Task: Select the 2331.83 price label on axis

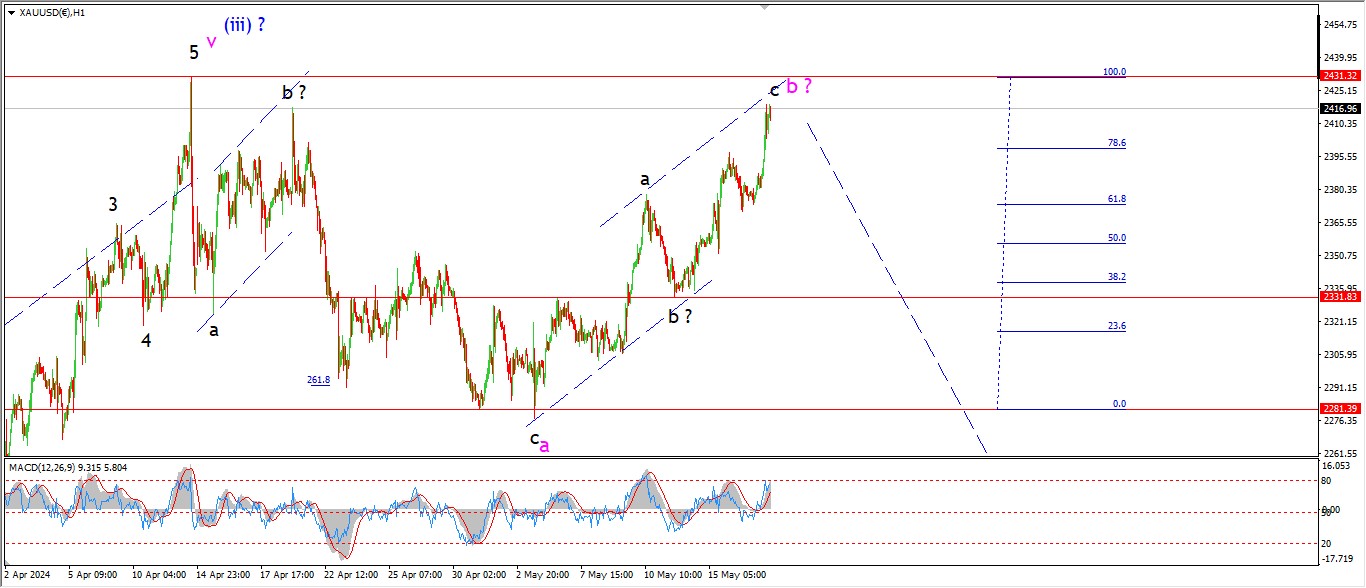Action: (1339, 297)
